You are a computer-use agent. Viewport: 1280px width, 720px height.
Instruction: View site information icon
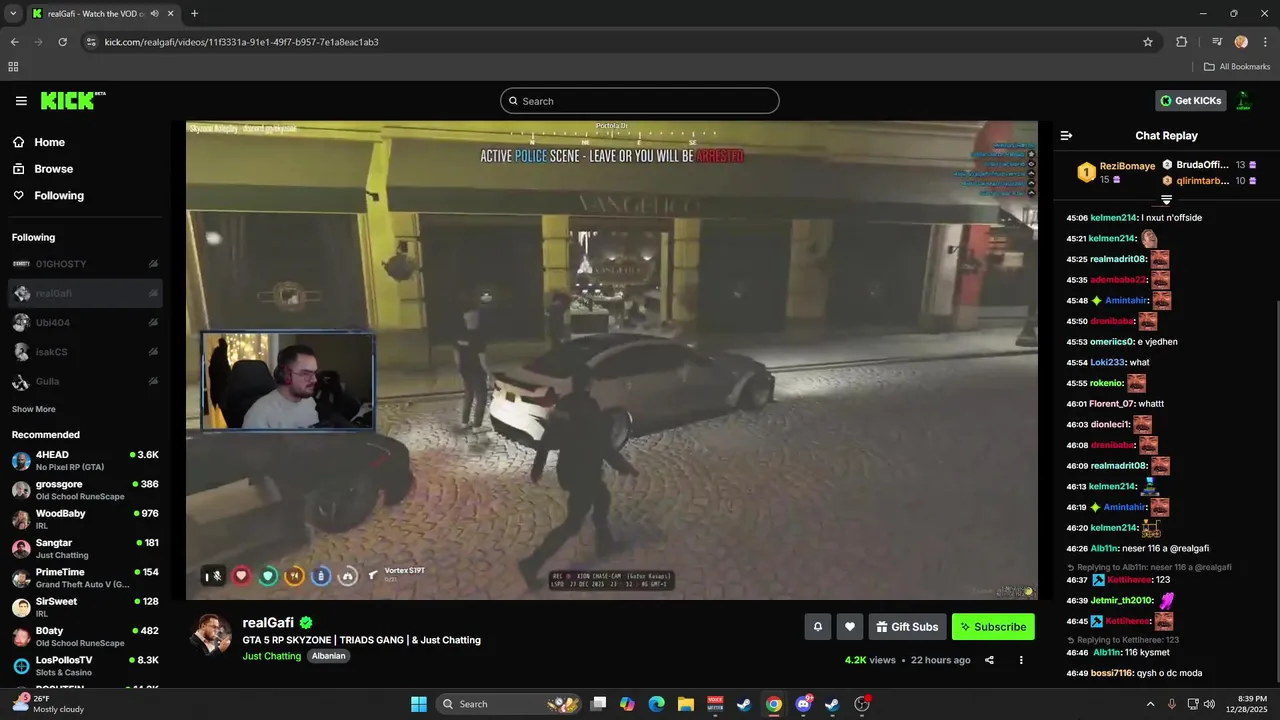click(91, 42)
